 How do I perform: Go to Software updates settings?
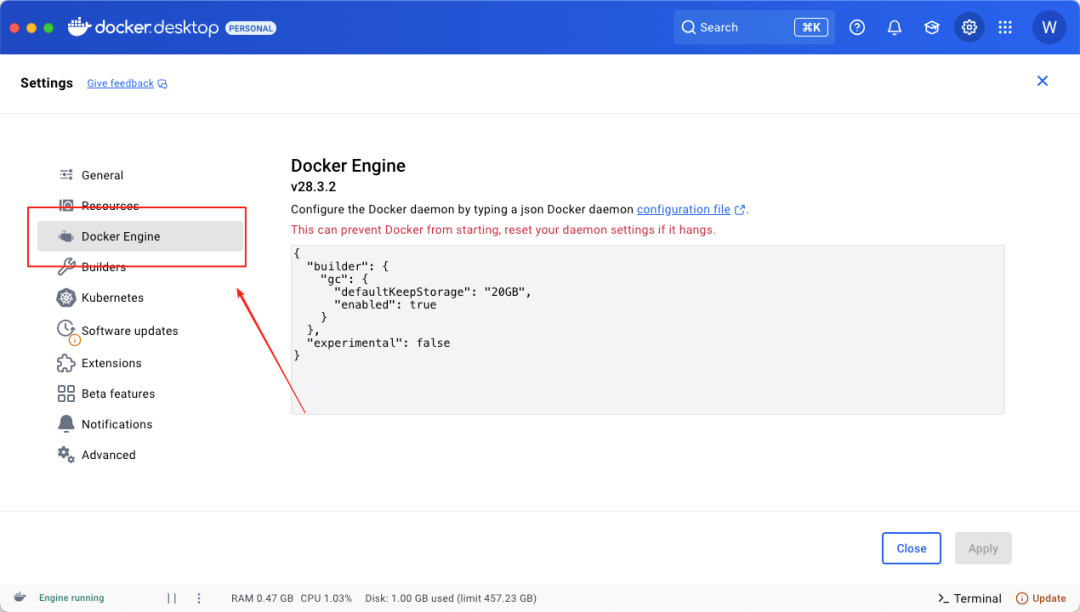[129, 331]
